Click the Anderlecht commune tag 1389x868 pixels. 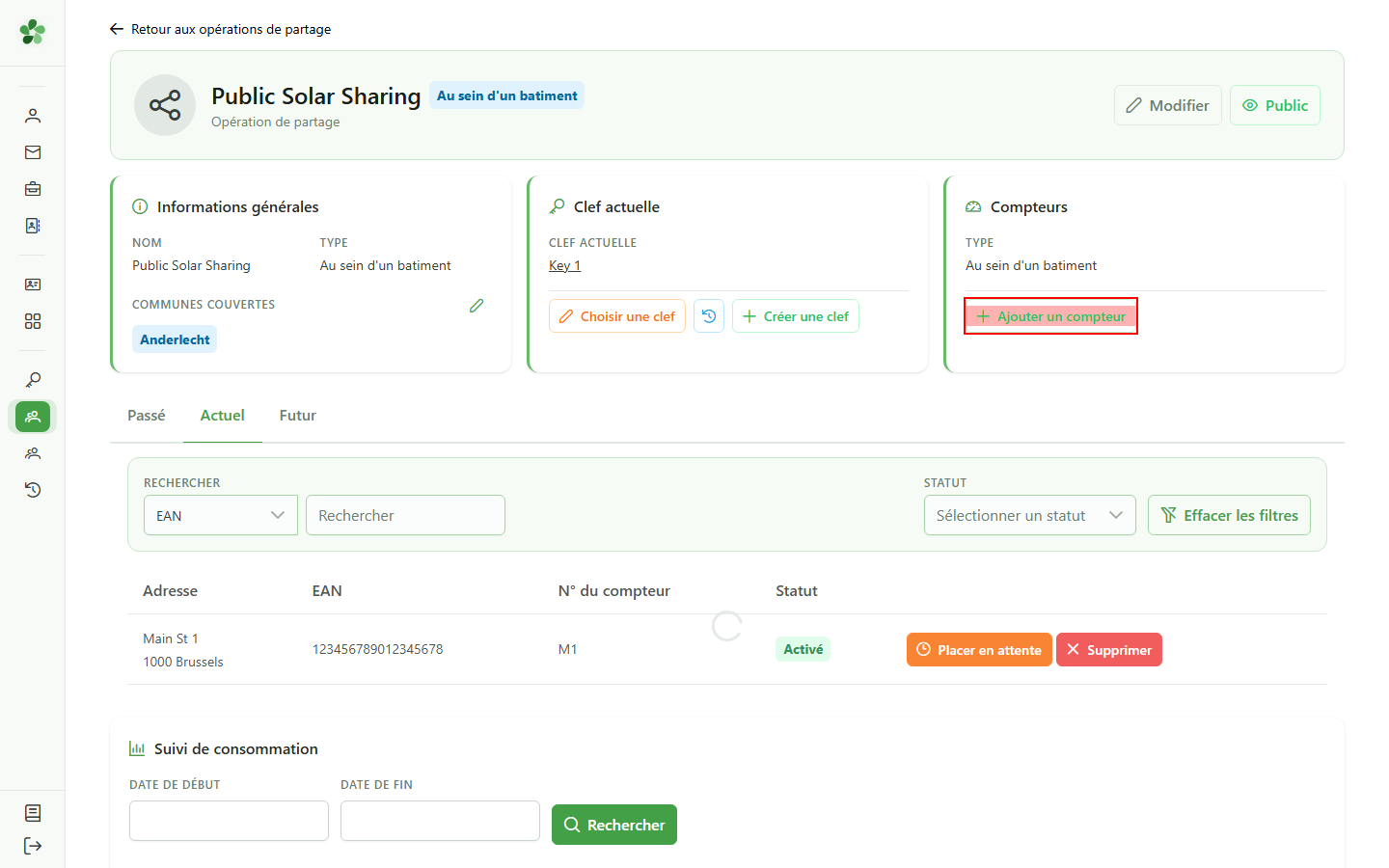tap(175, 339)
